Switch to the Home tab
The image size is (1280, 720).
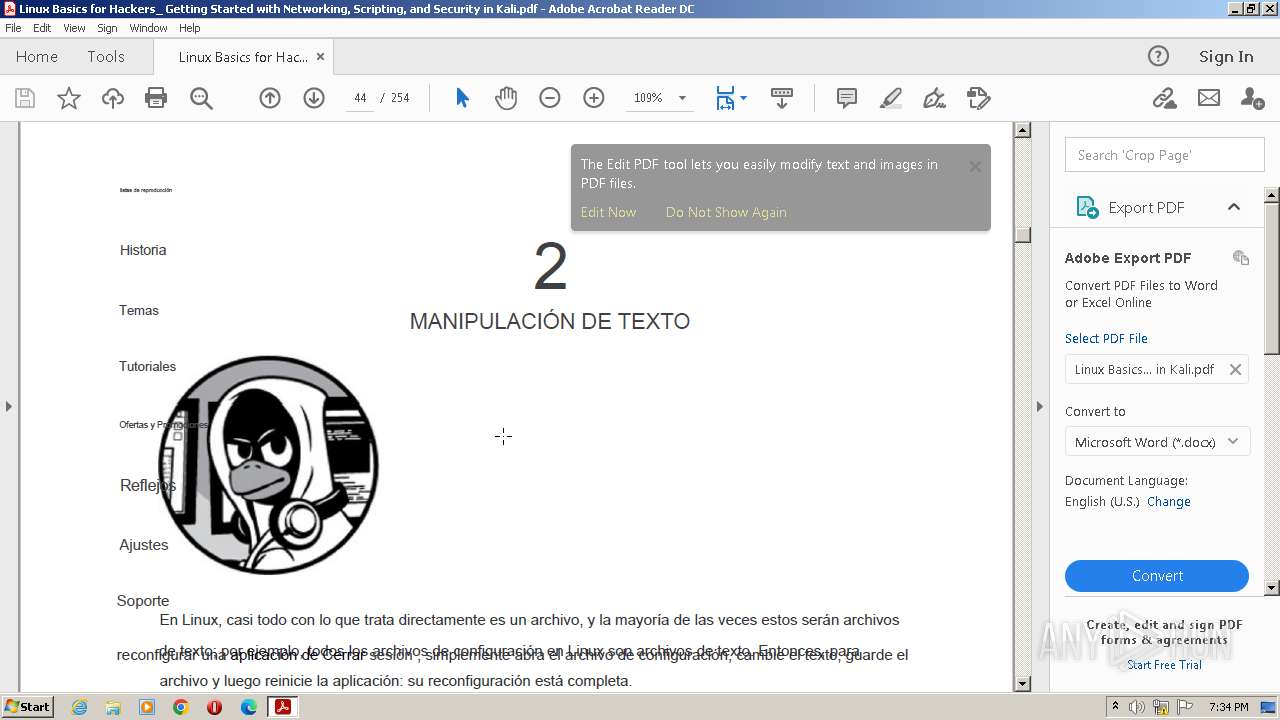click(x=37, y=56)
